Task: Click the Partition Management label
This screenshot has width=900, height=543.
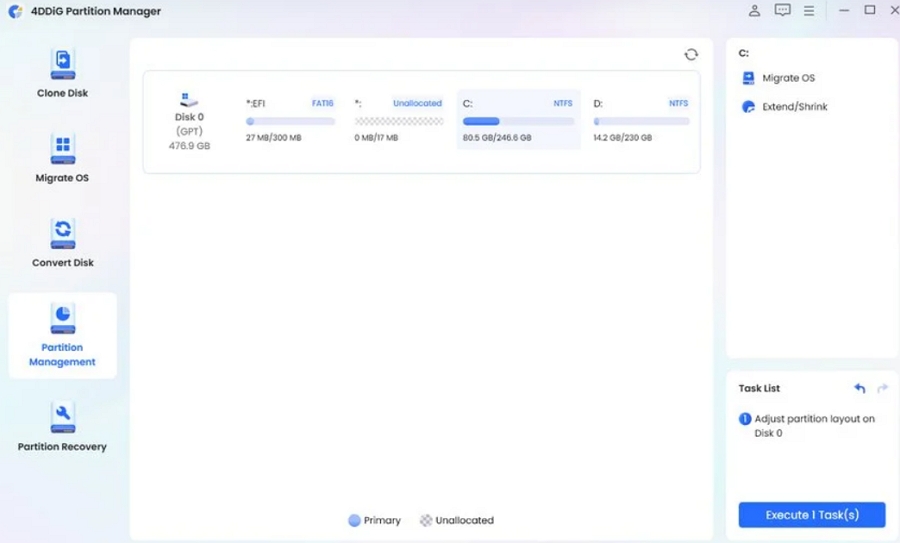Action: click(63, 355)
